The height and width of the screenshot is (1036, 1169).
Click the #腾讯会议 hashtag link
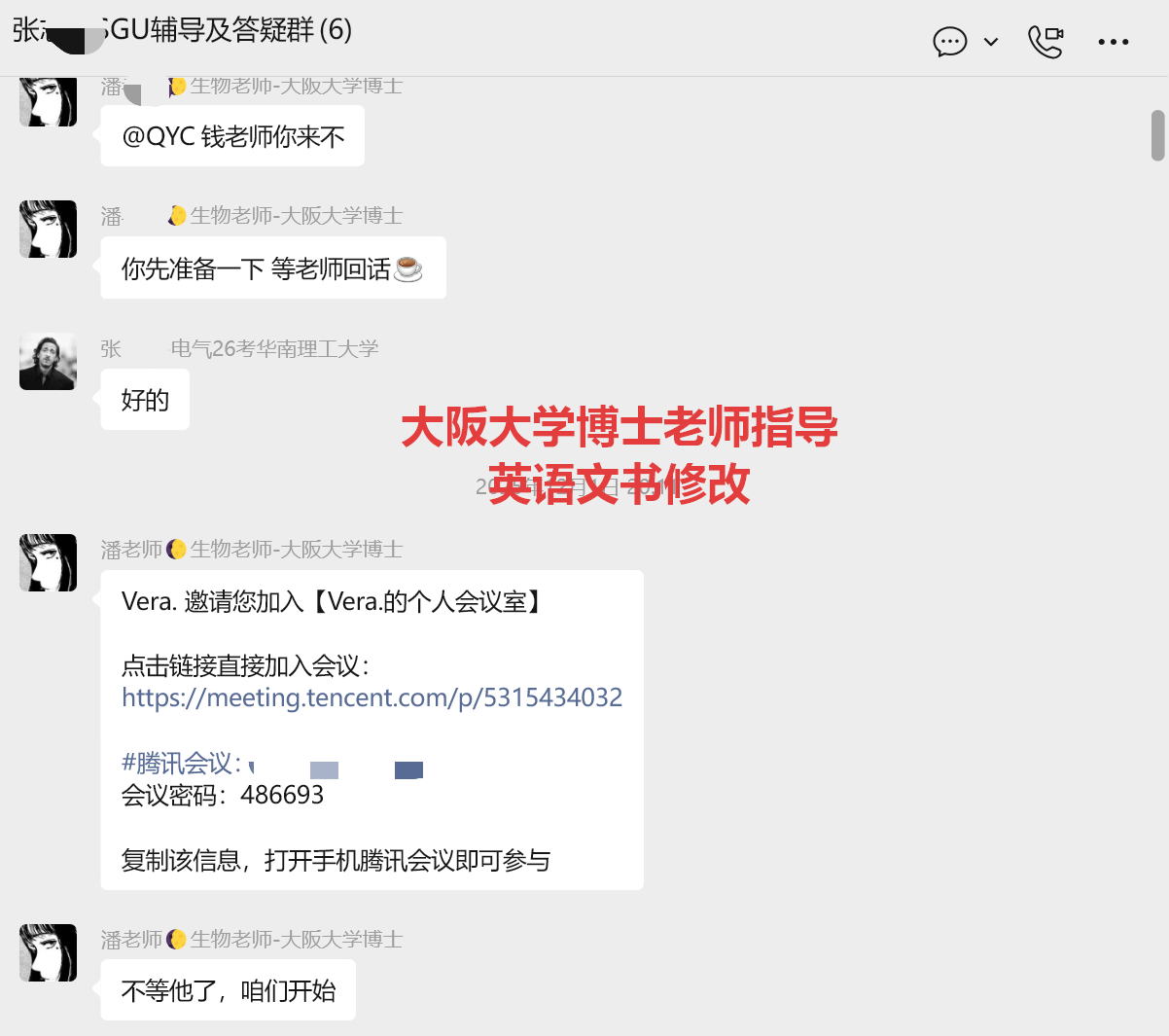[181, 763]
